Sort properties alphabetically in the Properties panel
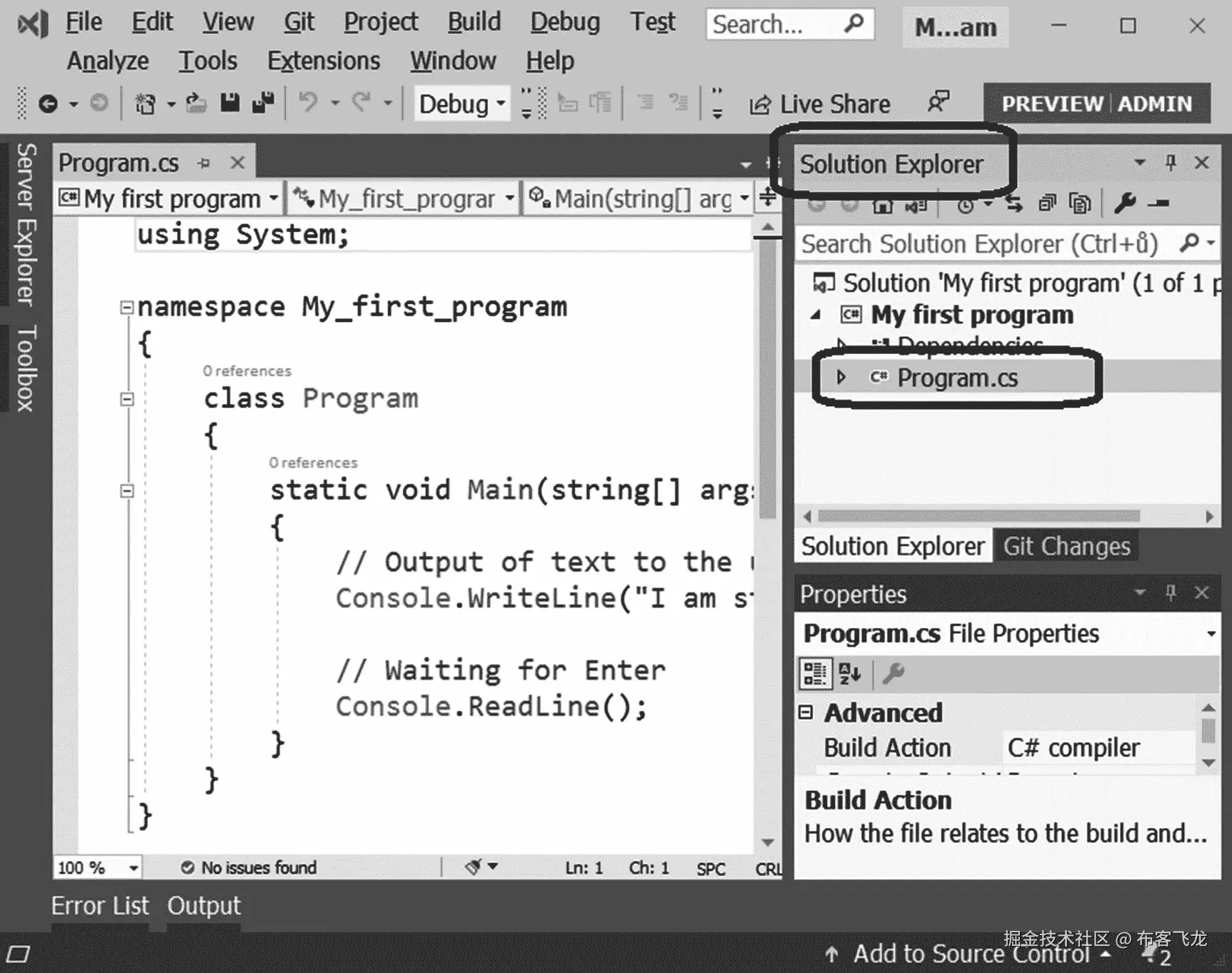The width and height of the screenshot is (1232, 973). [x=849, y=672]
